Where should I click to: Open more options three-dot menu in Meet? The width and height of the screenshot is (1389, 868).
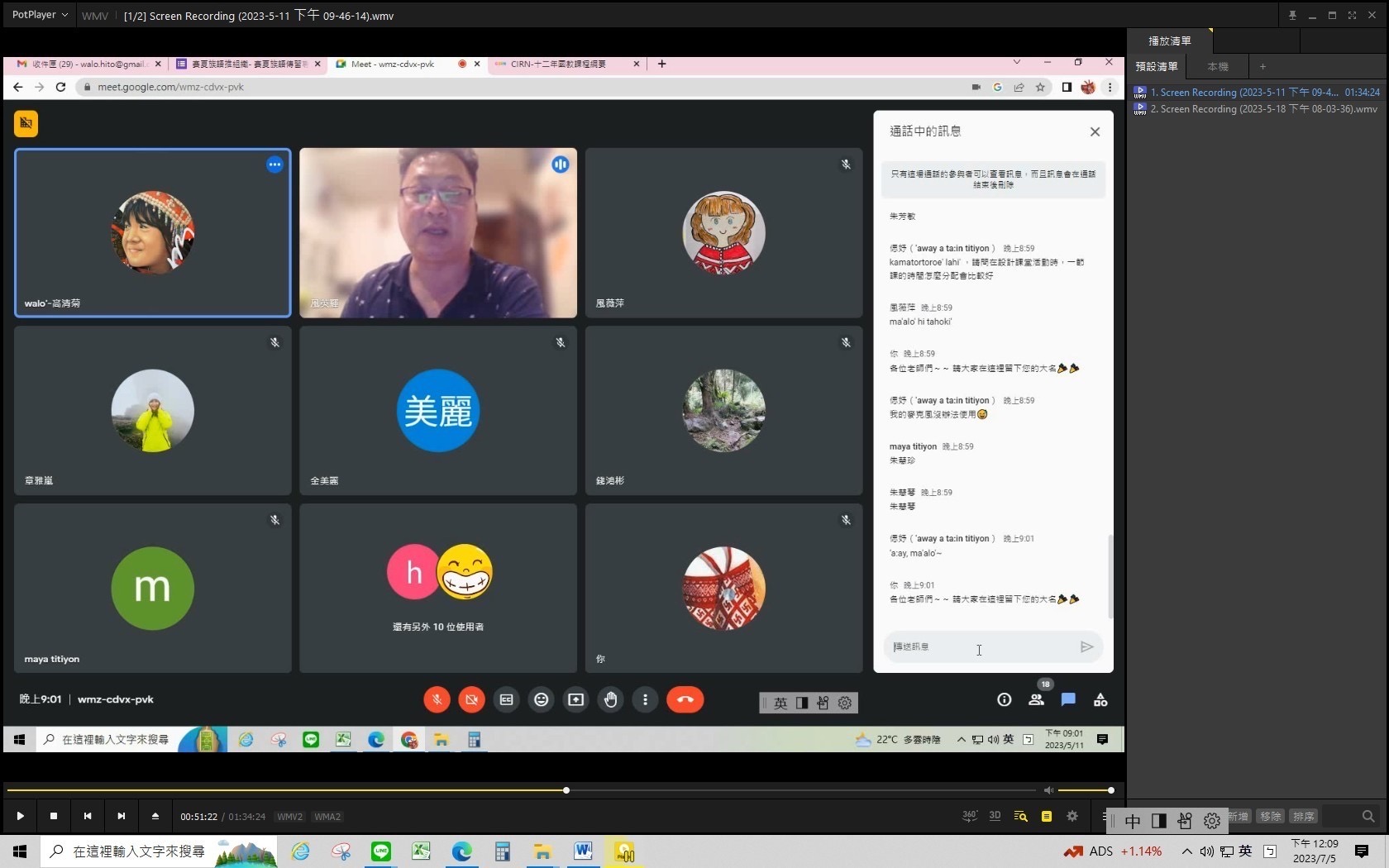coord(645,699)
